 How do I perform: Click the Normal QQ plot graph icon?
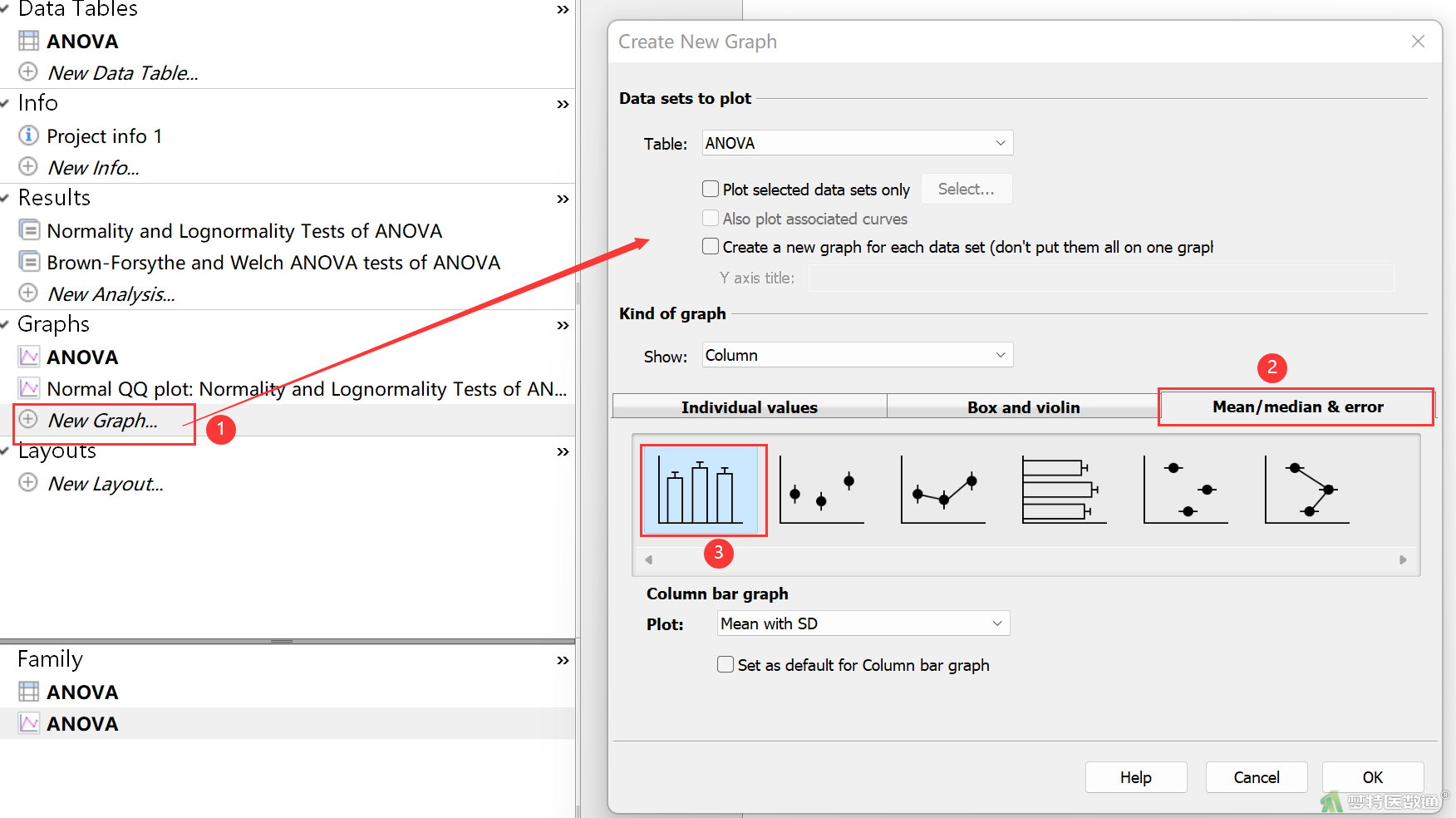tap(29, 388)
